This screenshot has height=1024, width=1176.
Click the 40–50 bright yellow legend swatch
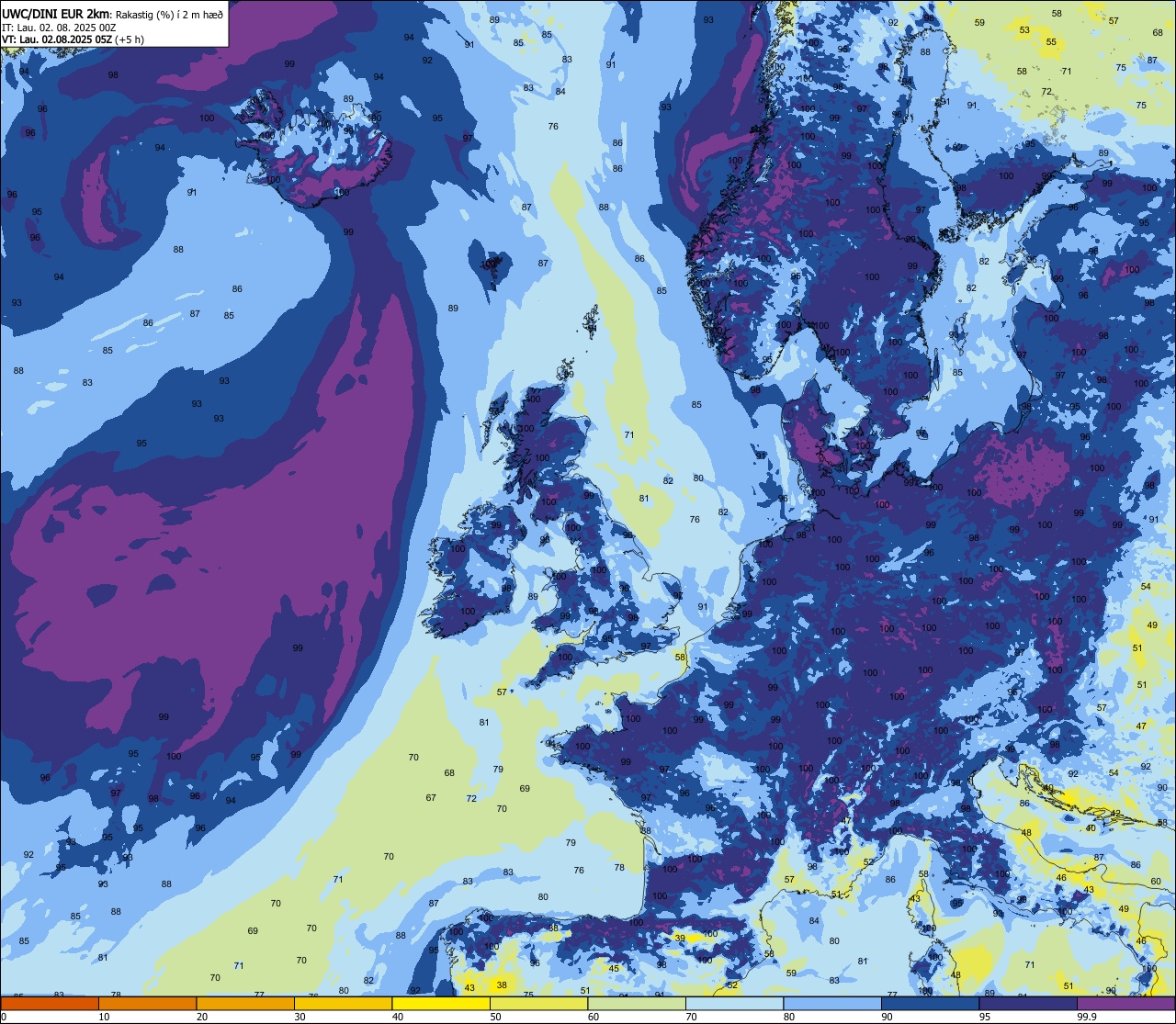click(x=441, y=1003)
